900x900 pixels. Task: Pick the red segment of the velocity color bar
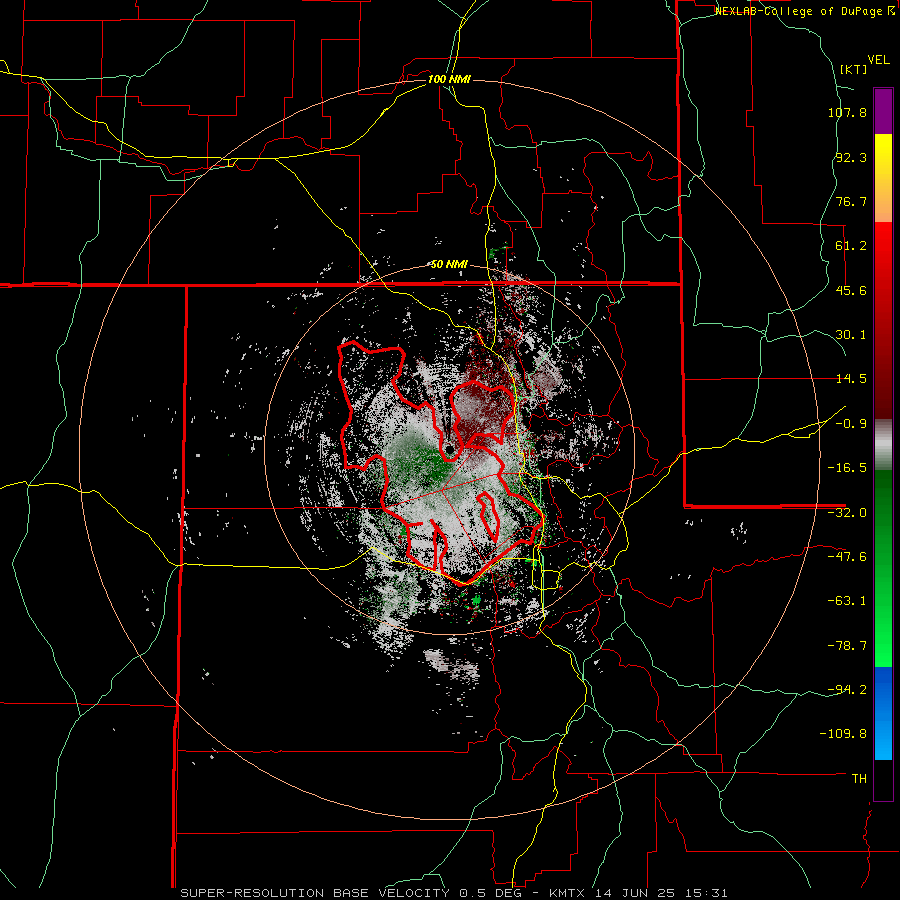click(x=883, y=320)
